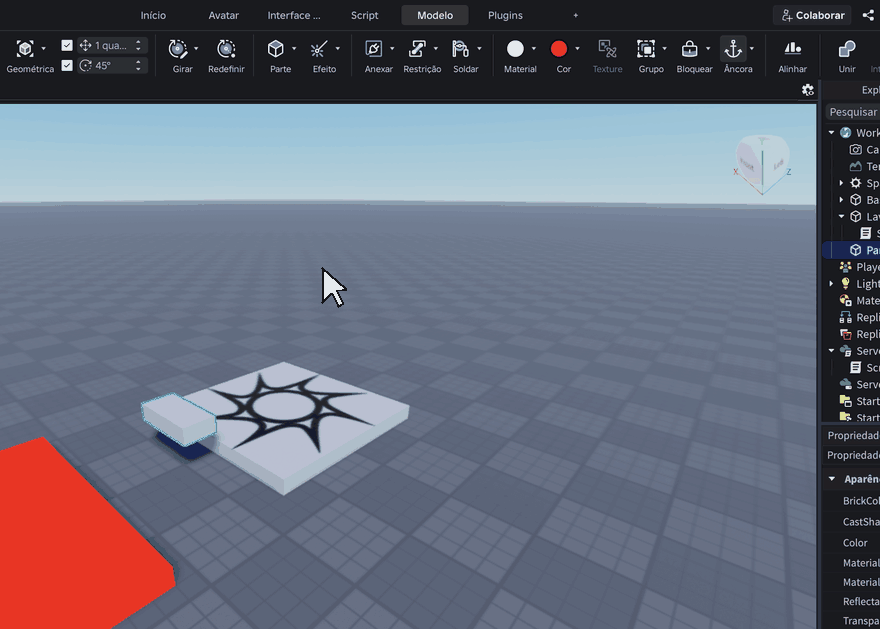Open the Interface tab

294,15
